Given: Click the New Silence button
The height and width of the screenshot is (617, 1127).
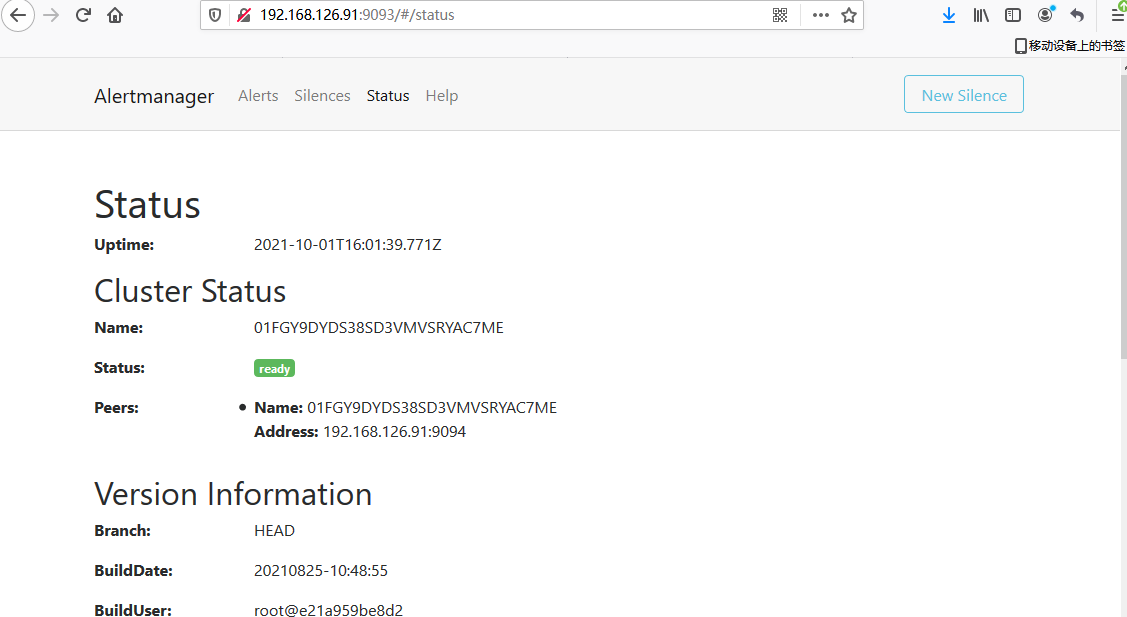Looking at the screenshot, I should [x=964, y=94].
